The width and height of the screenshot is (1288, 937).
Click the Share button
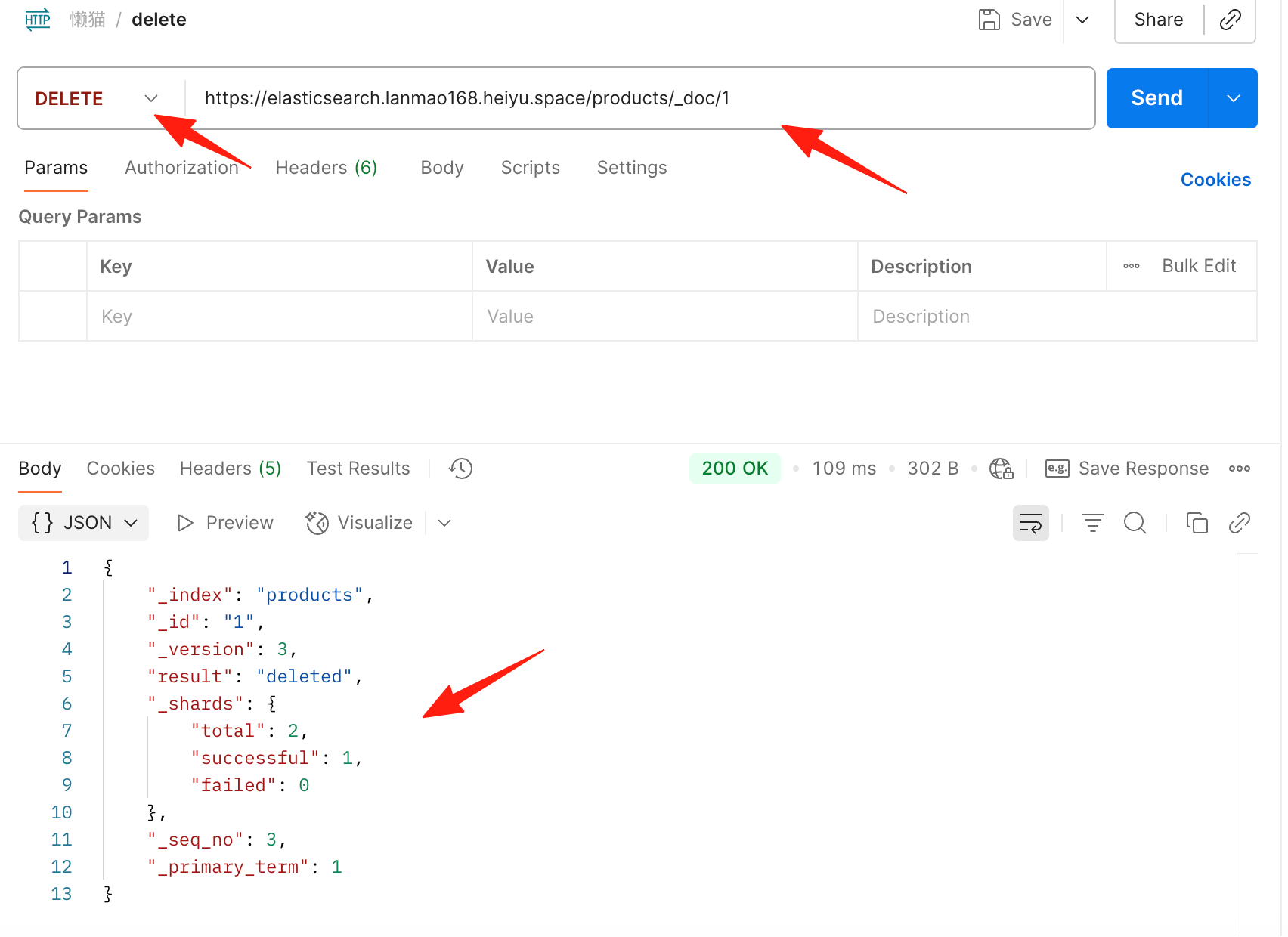point(1159,20)
